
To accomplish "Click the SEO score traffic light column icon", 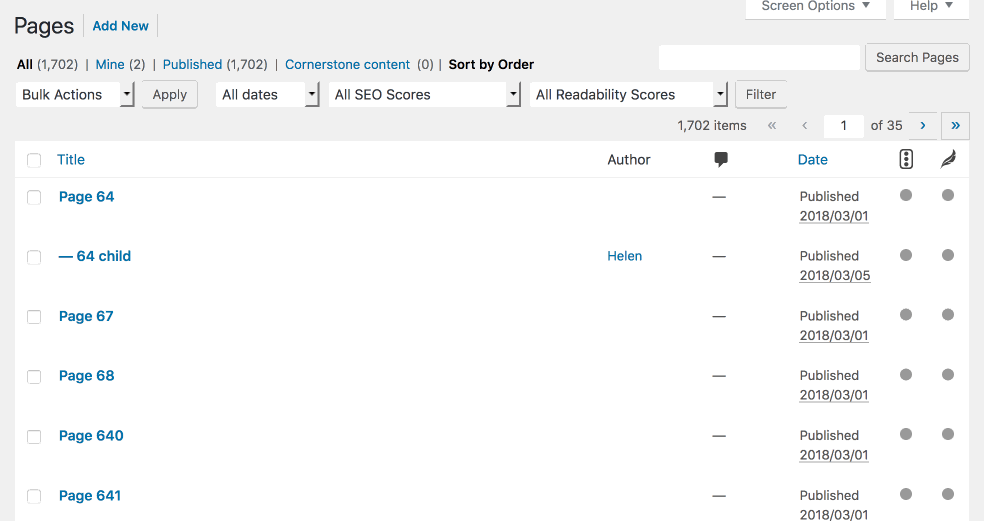I will coord(906,159).
